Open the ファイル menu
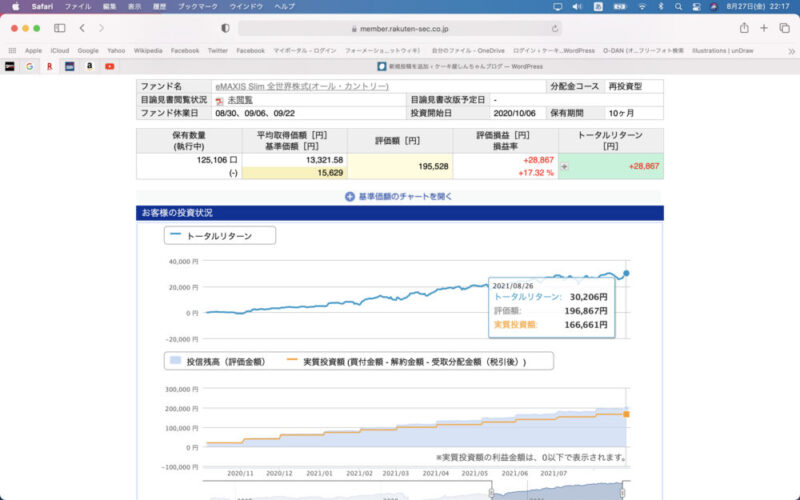The height and width of the screenshot is (500, 800). pyautogui.click(x=78, y=7)
